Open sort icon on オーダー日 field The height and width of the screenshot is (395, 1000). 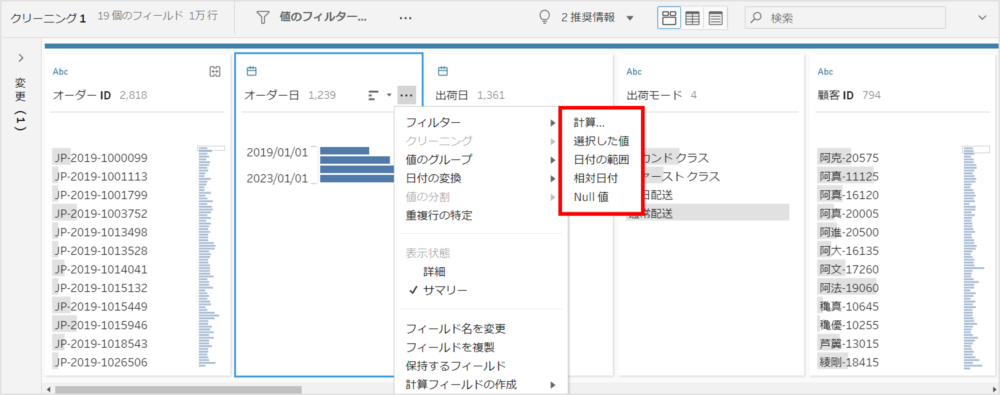[x=374, y=96]
